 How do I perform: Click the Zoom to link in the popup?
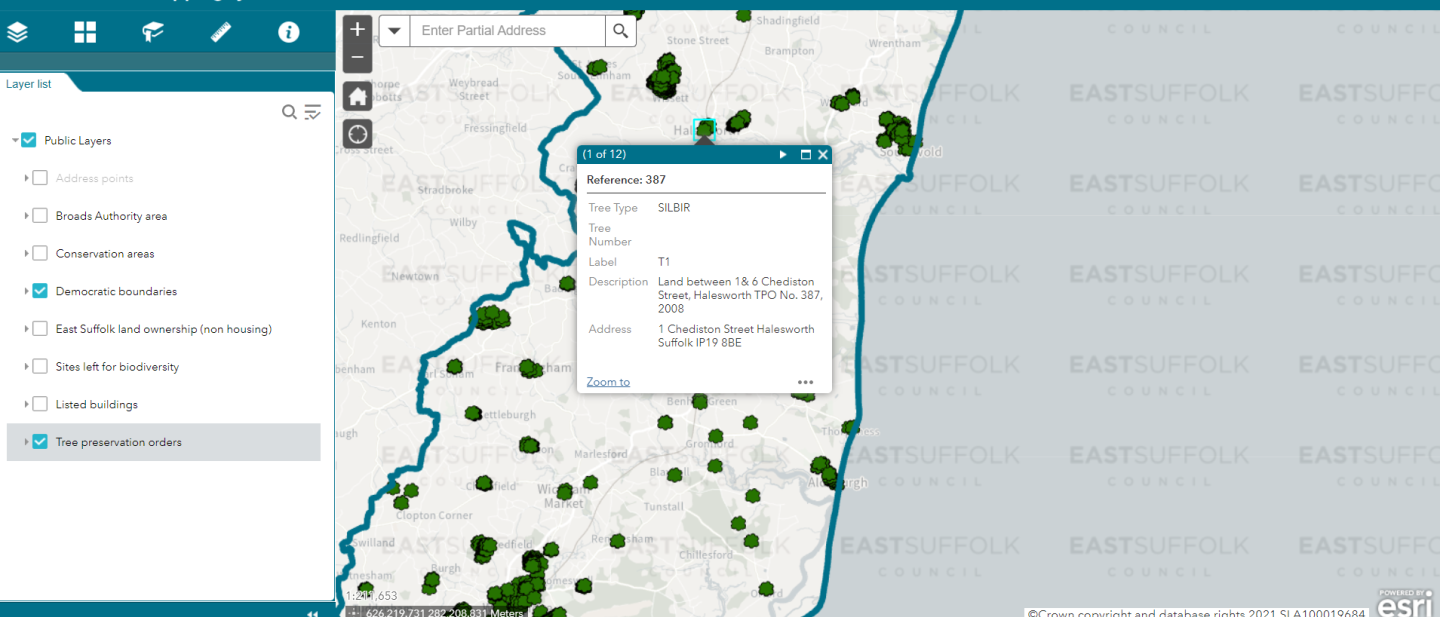[607, 381]
